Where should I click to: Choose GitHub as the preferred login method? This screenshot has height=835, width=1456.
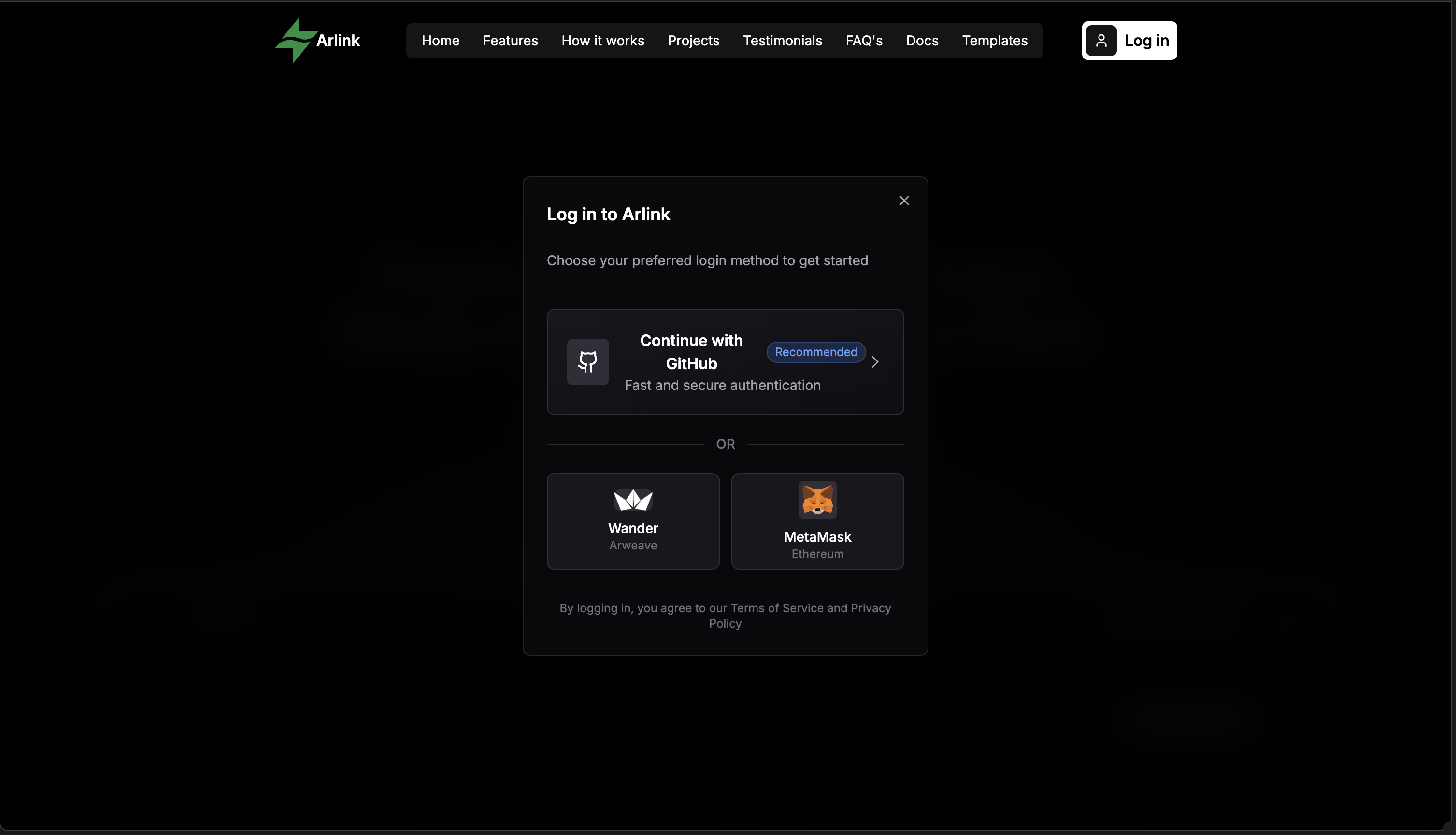[725, 362]
